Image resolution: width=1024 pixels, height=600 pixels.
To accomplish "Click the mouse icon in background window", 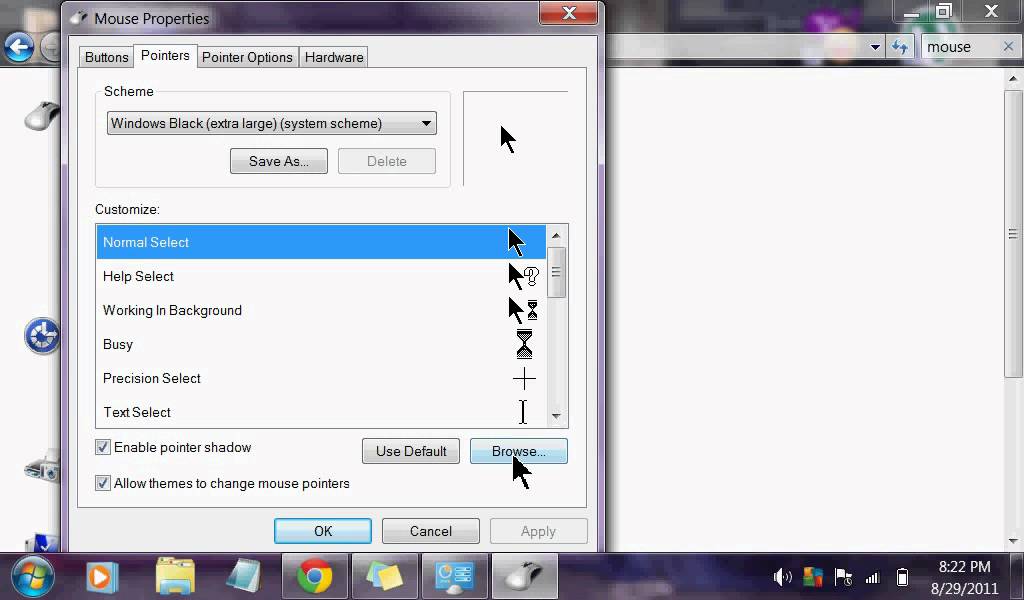I will 42,115.
